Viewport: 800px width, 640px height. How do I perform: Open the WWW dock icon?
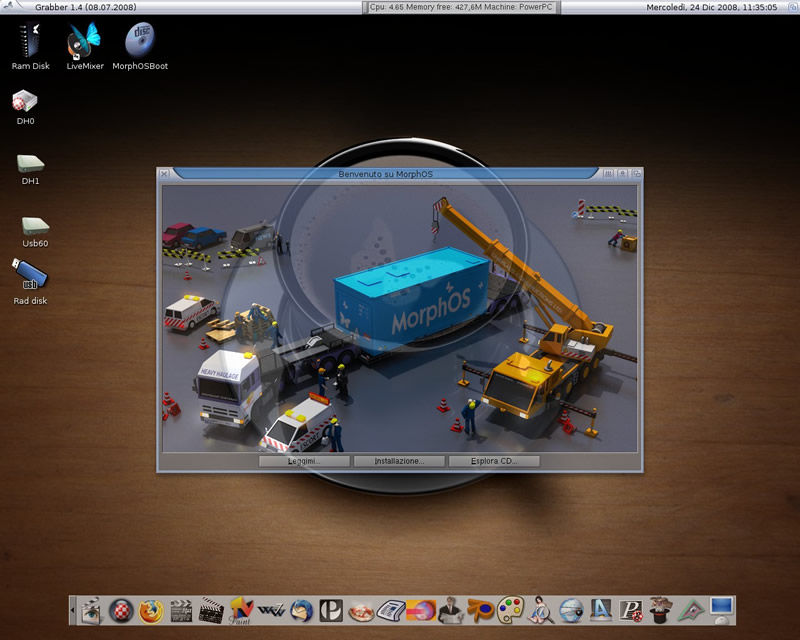coord(271,610)
